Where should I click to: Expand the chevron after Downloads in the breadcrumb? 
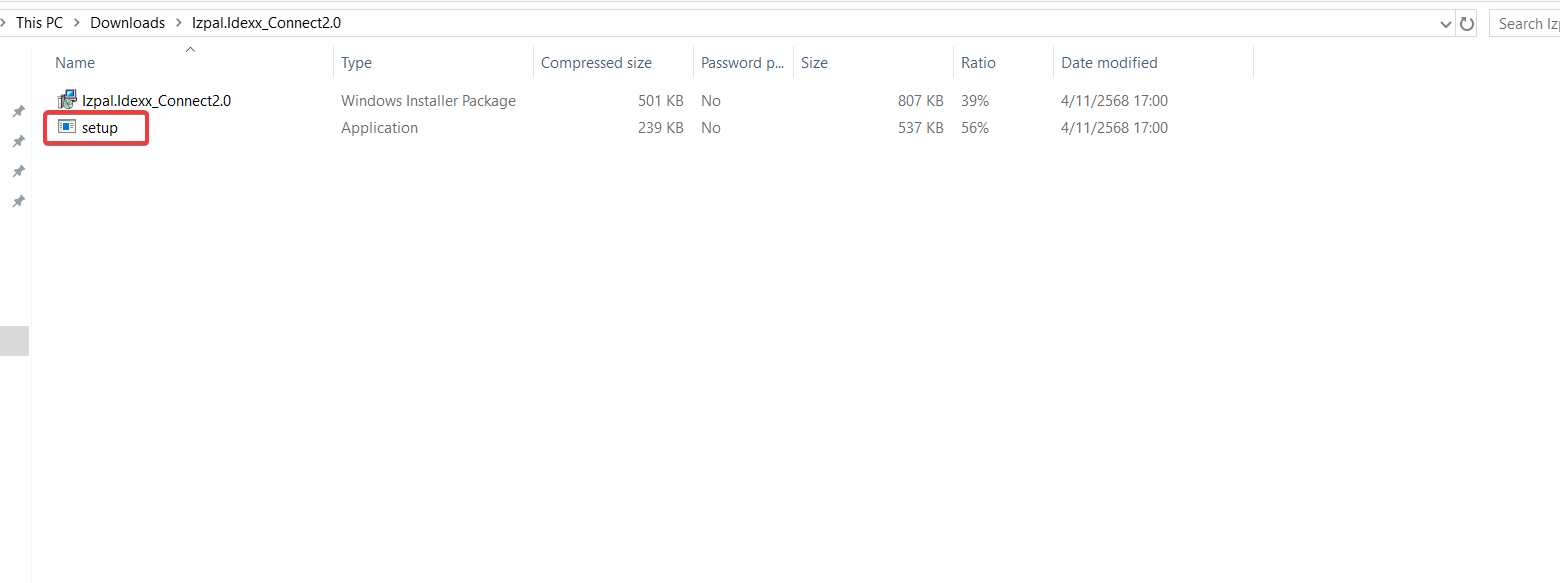pos(178,22)
